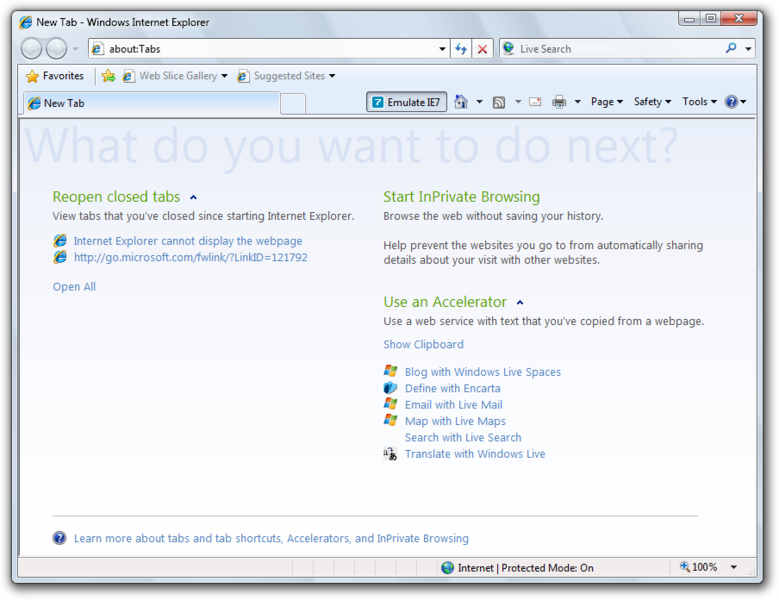Choose Search with Live Search

(463, 438)
